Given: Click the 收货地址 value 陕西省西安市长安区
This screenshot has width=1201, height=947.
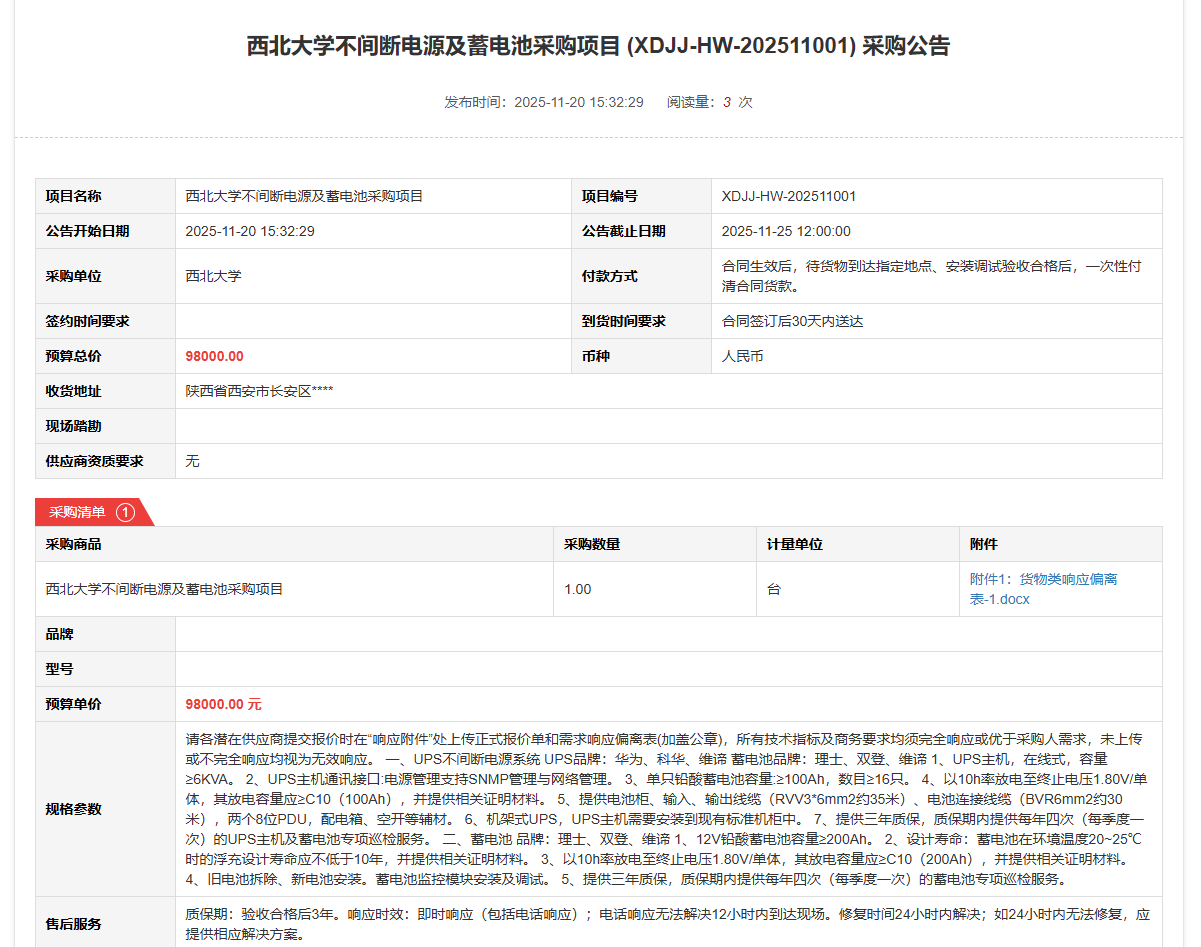Looking at the screenshot, I should (x=259, y=391).
